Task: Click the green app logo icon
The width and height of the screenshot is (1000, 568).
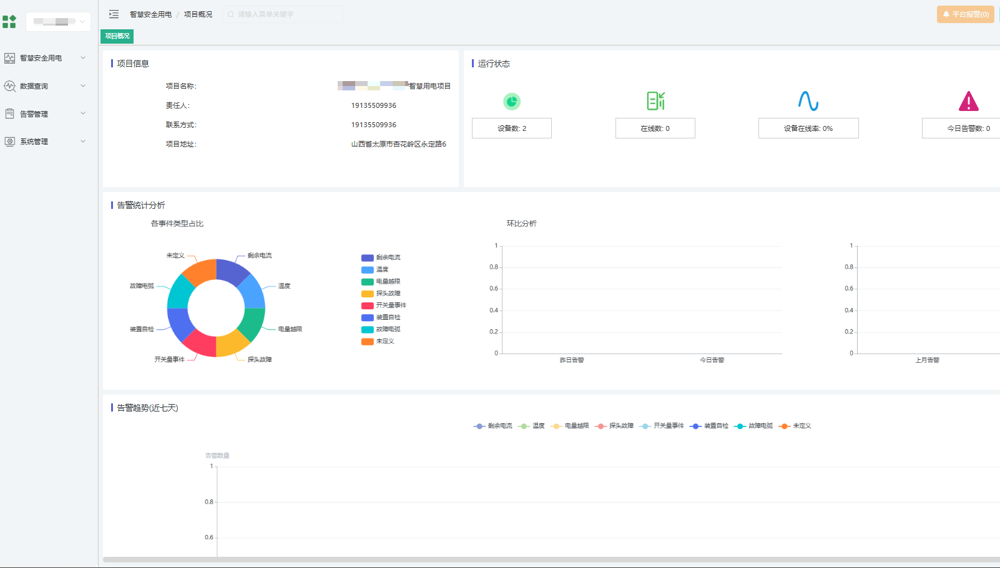Action: (x=10, y=21)
